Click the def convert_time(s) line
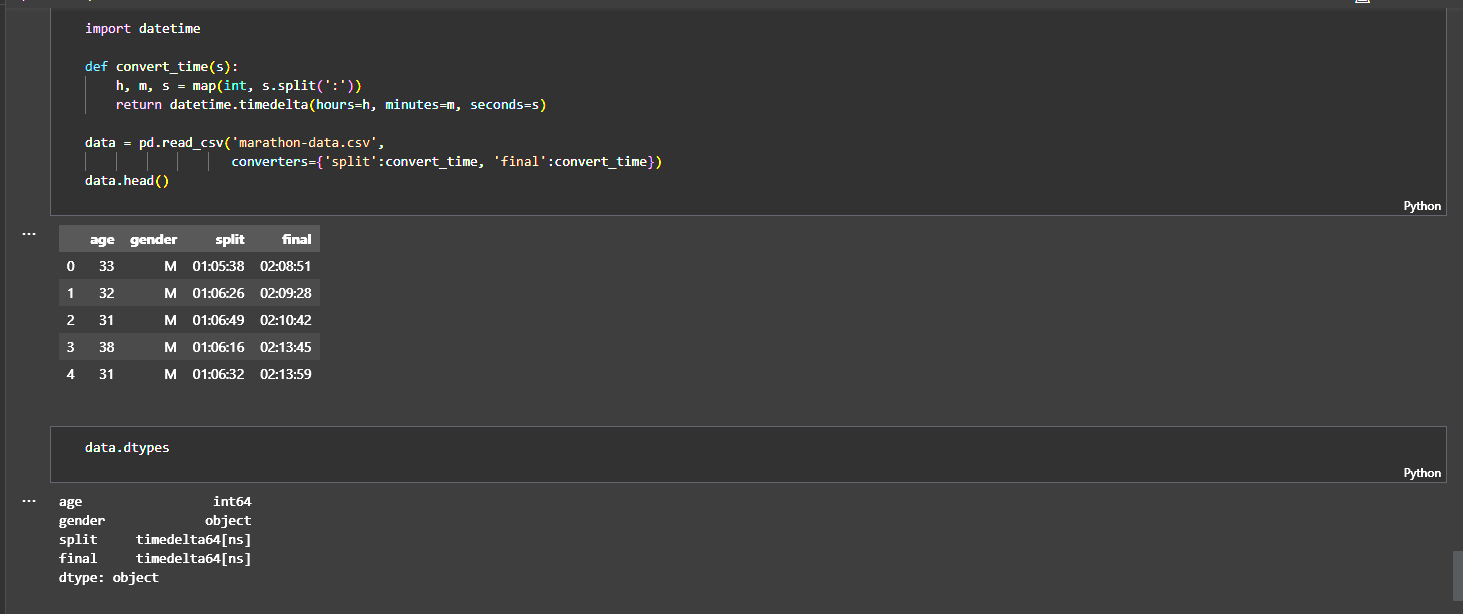The width and height of the screenshot is (1463, 614). tap(162, 67)
